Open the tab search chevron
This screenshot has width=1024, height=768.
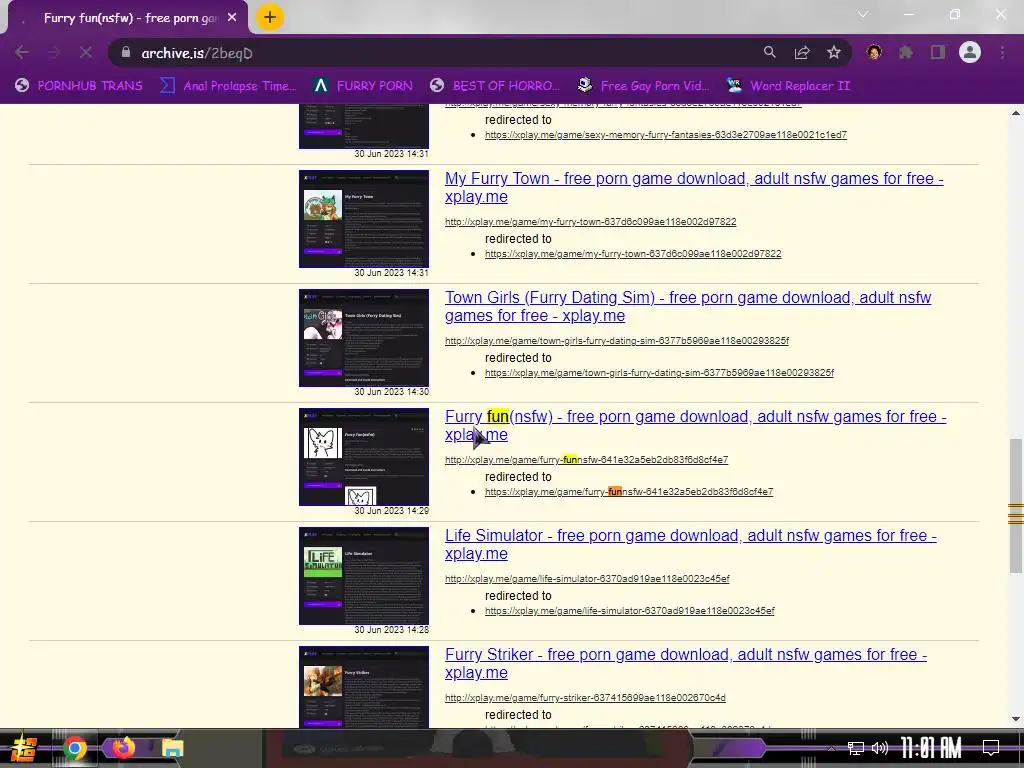pos(863,14)
